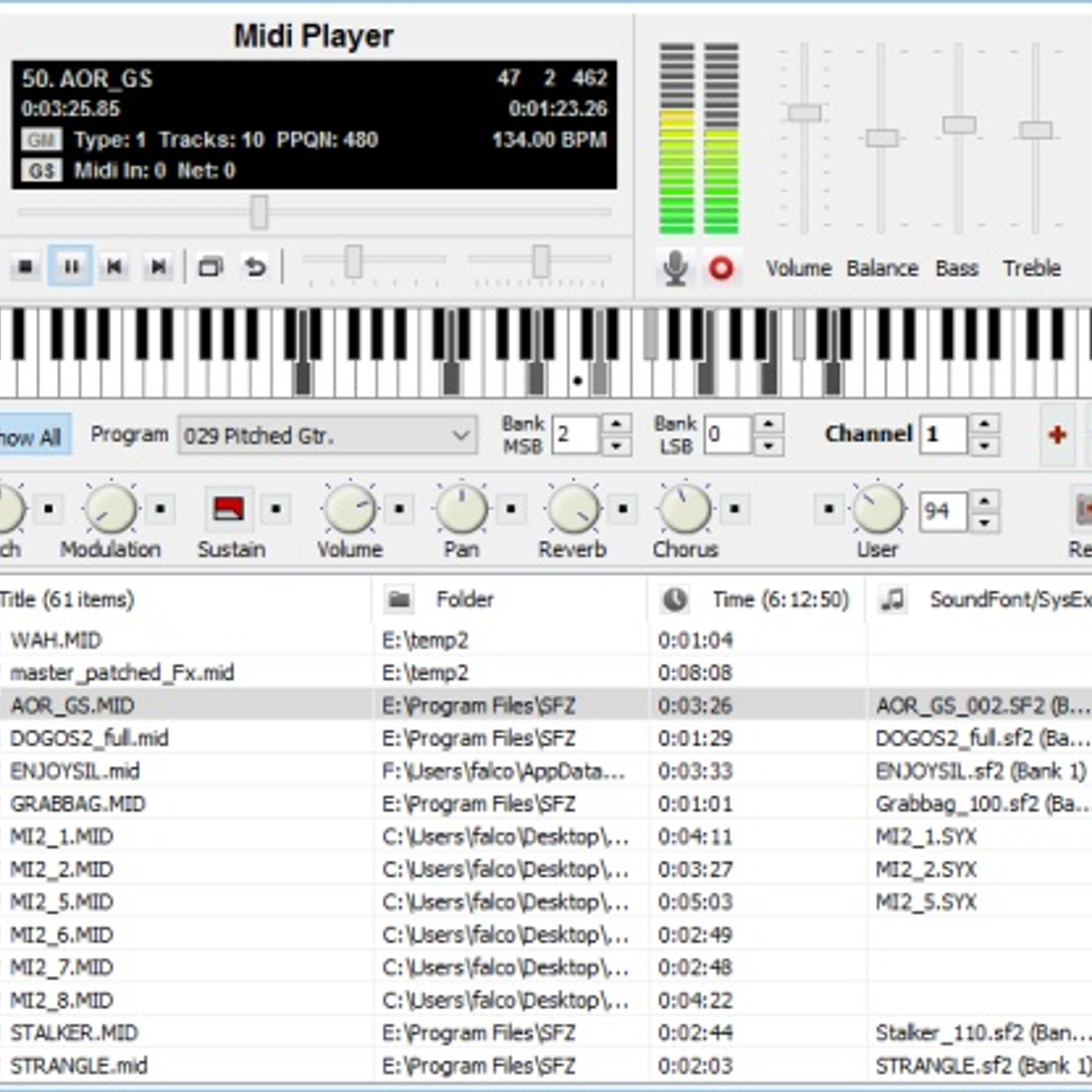Click the repeat loop icon

click(256, 267)
